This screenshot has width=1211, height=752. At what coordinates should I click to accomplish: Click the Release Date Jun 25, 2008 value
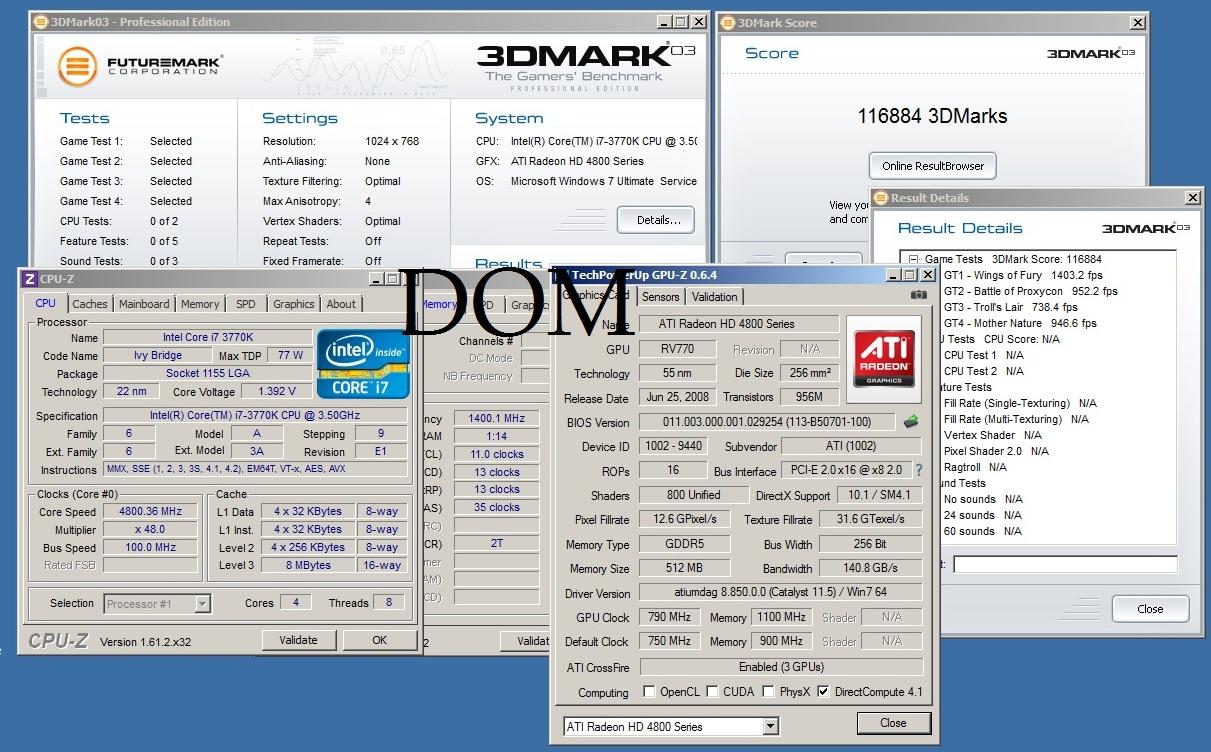[x=677, y=397]
